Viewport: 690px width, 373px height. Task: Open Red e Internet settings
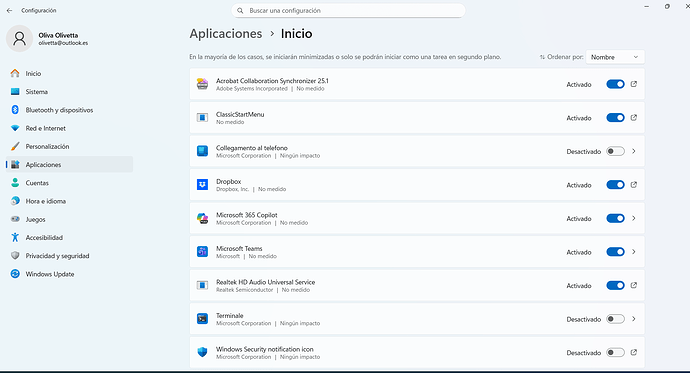point(70,128)
